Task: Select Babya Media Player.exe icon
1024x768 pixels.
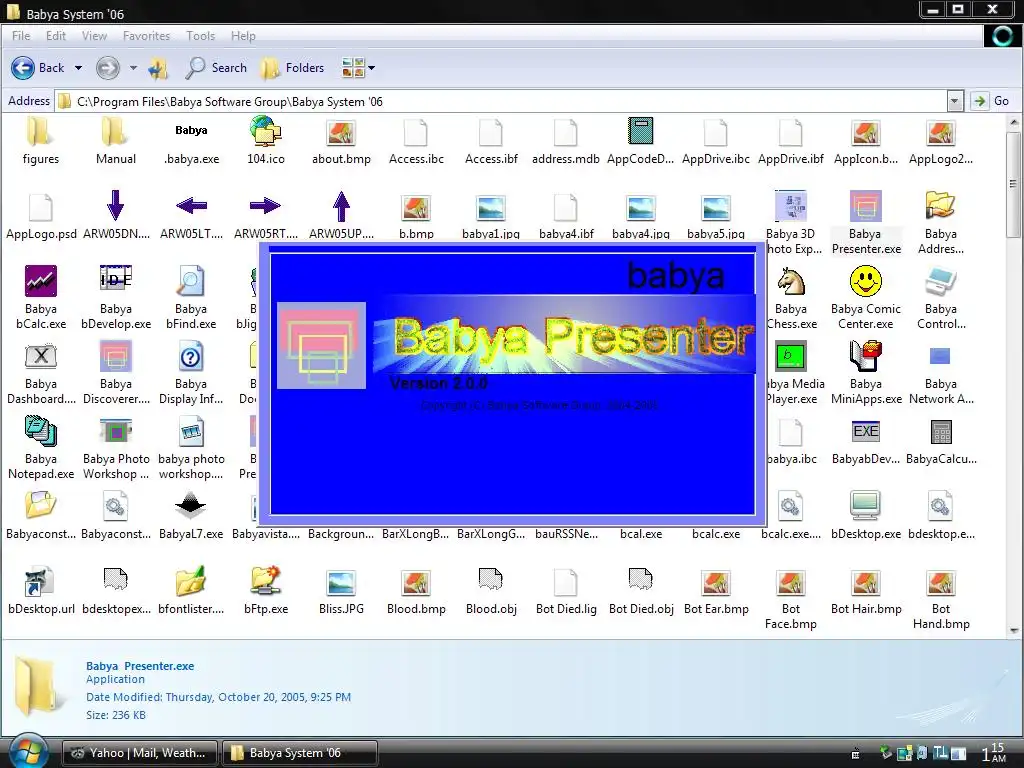Action: (x=791, y=357)
